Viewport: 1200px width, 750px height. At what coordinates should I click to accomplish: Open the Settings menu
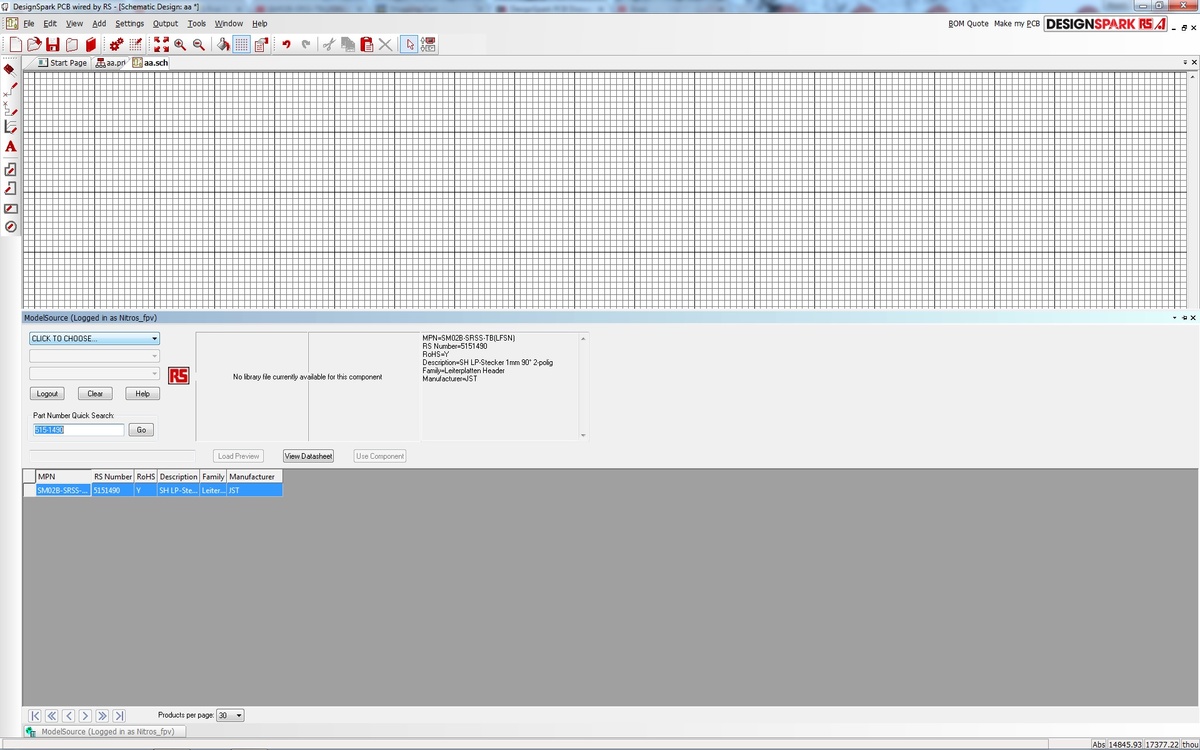130,23
